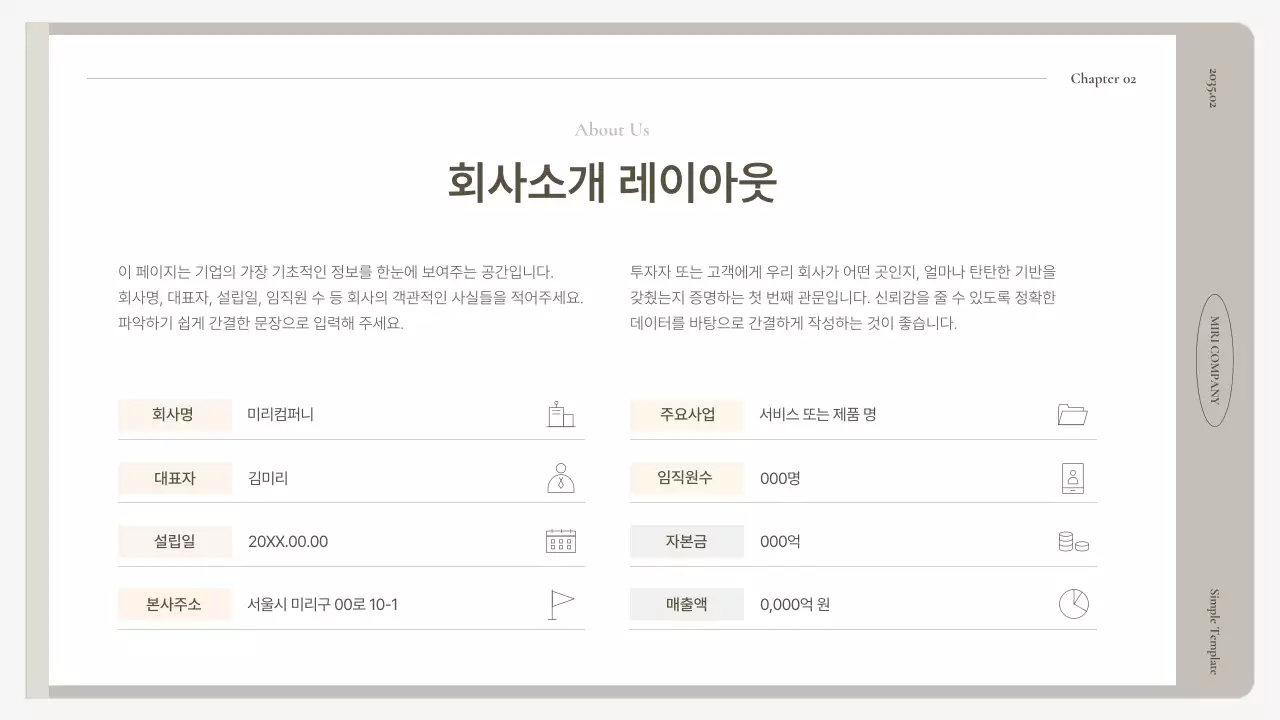Select the MIRI COMPANY sidebar badge
The width and height of the screenshot is (1280, 720).
(1213, 362)
